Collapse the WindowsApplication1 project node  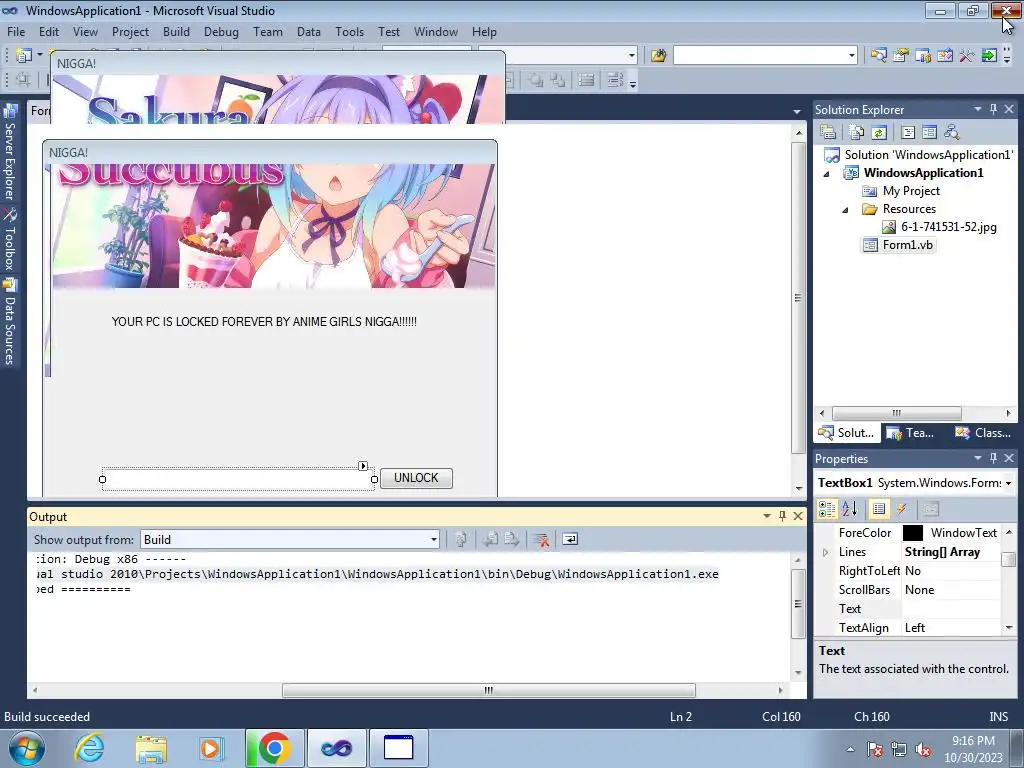826,174
